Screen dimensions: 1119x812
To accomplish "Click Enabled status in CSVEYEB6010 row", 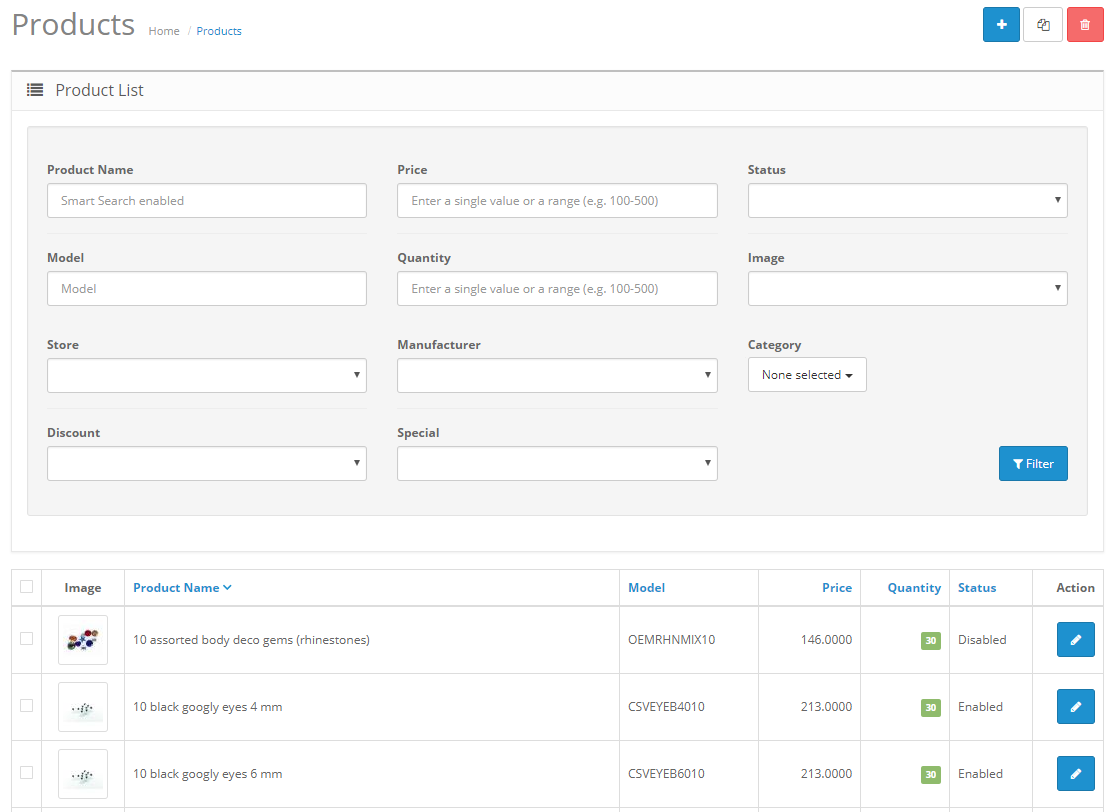I will 981,774.
